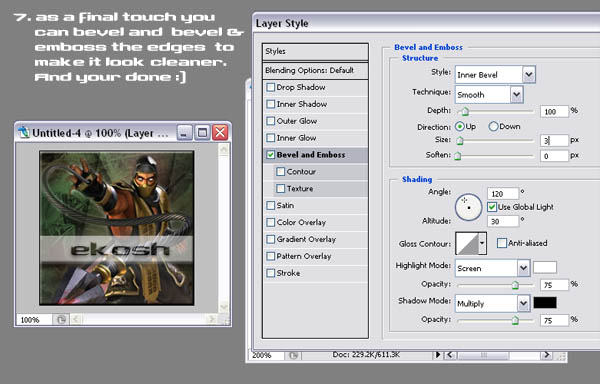Click the 200% zoom field in back window
600x384 pixels.
click(x=267, y=355)
